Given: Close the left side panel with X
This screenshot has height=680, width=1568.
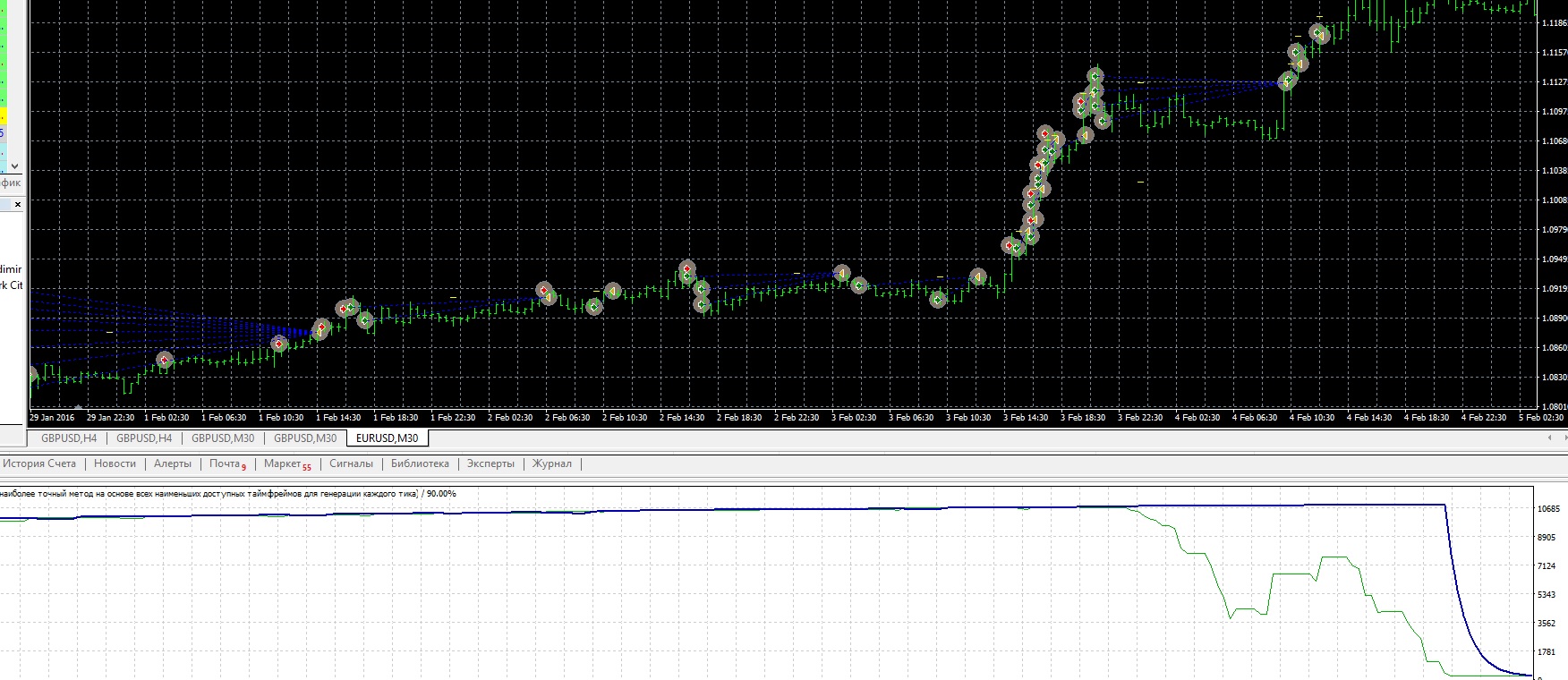Looking at the screenshot, I should 17,204.
